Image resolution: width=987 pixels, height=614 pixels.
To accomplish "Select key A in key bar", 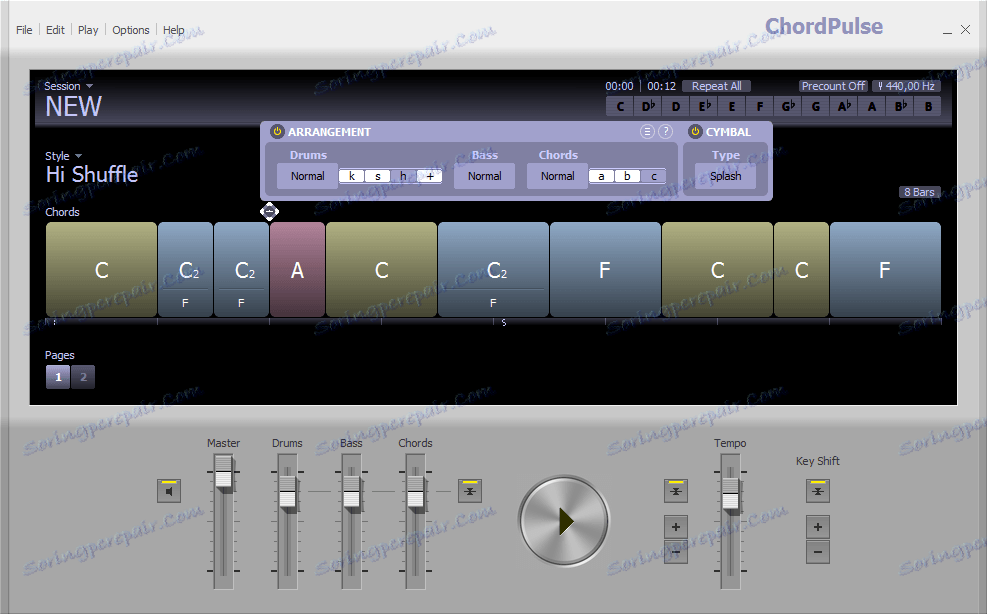I will pos(872,106).
